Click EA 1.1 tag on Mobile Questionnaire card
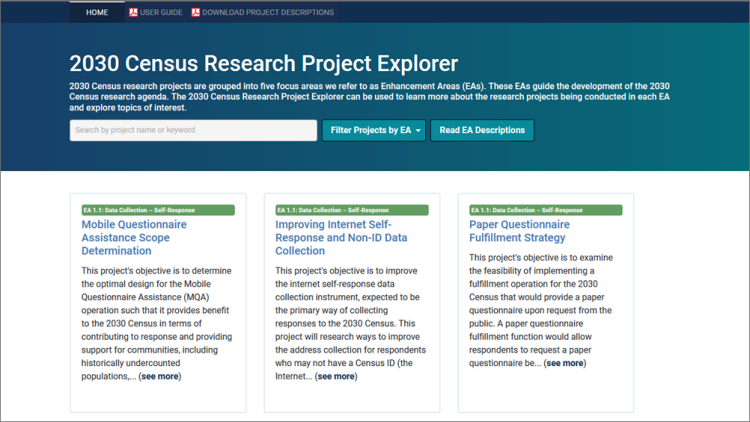Screen dimensions: 750x422 158,210
